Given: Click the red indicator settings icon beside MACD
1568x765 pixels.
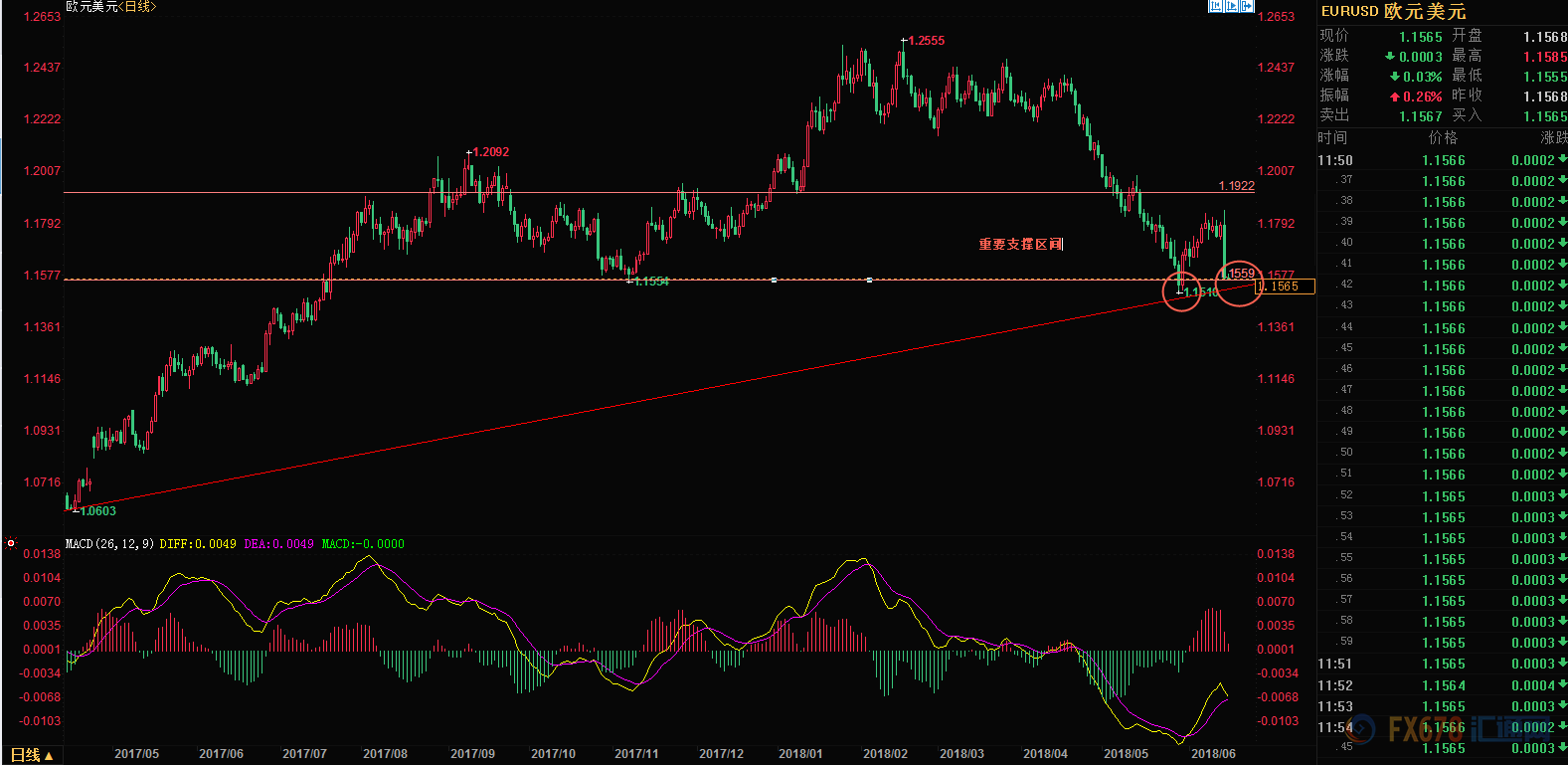Looking at the screenshot, I should [11, 544].
